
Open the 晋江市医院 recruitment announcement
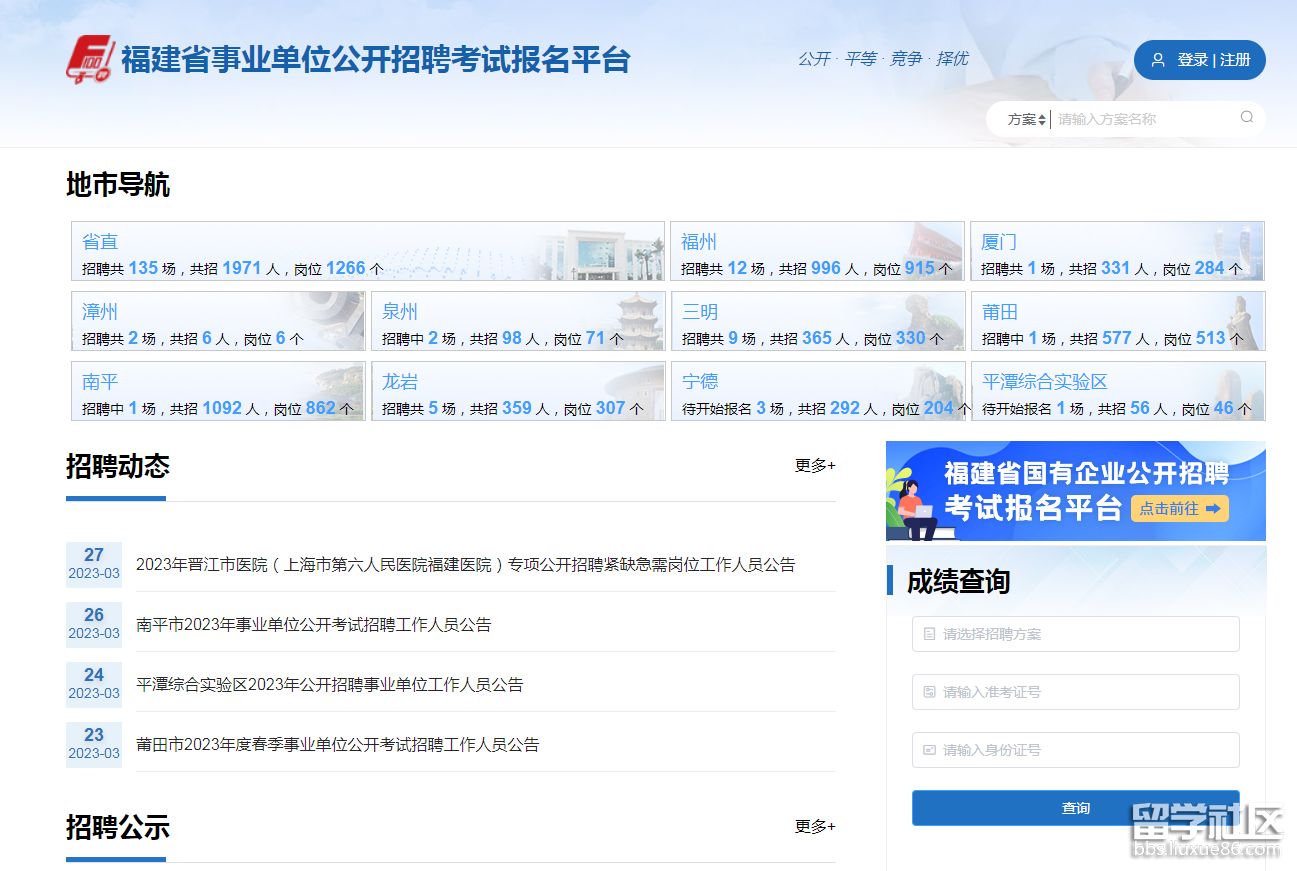pyautogui.click(x=465, y=565)
